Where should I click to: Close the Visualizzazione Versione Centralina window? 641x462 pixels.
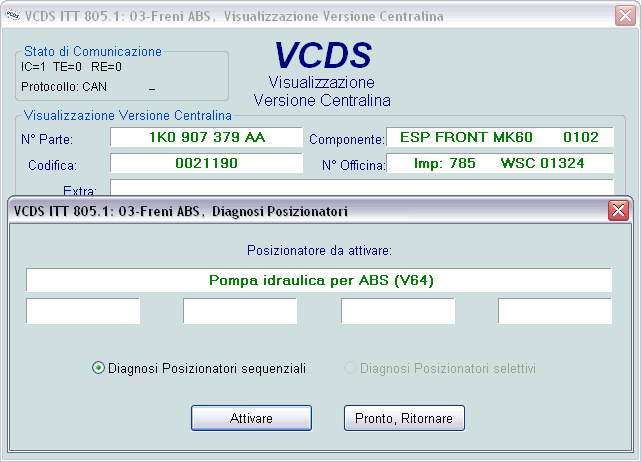click(x=625, y=16)
